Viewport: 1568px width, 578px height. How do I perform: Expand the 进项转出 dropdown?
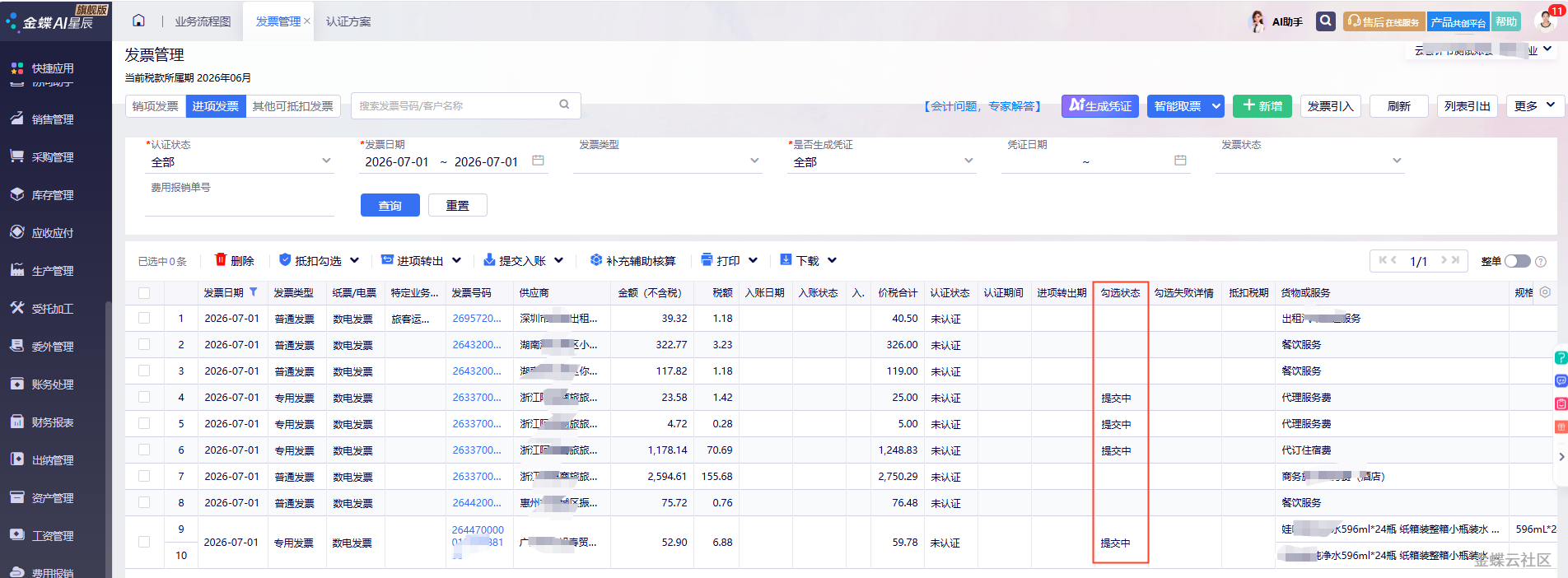tap(456, 260)
